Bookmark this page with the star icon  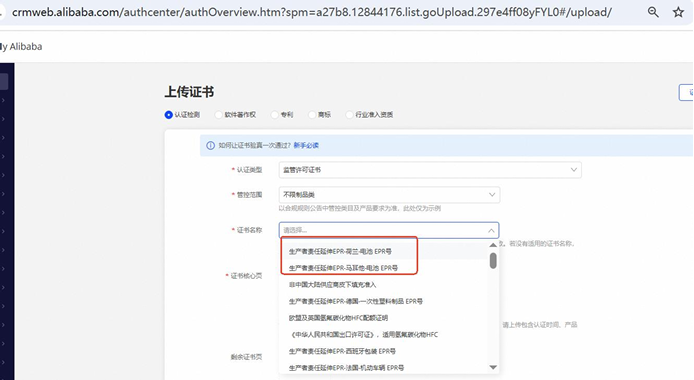coord(679,12)
